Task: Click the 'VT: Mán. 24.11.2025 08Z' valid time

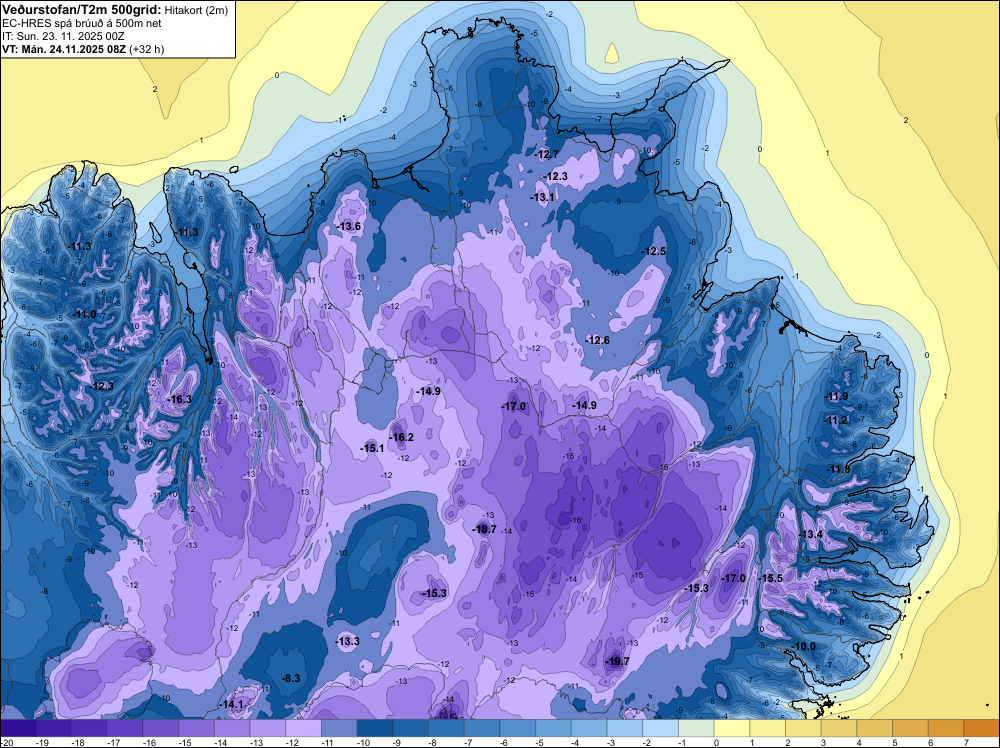Action: click(64, 49)
